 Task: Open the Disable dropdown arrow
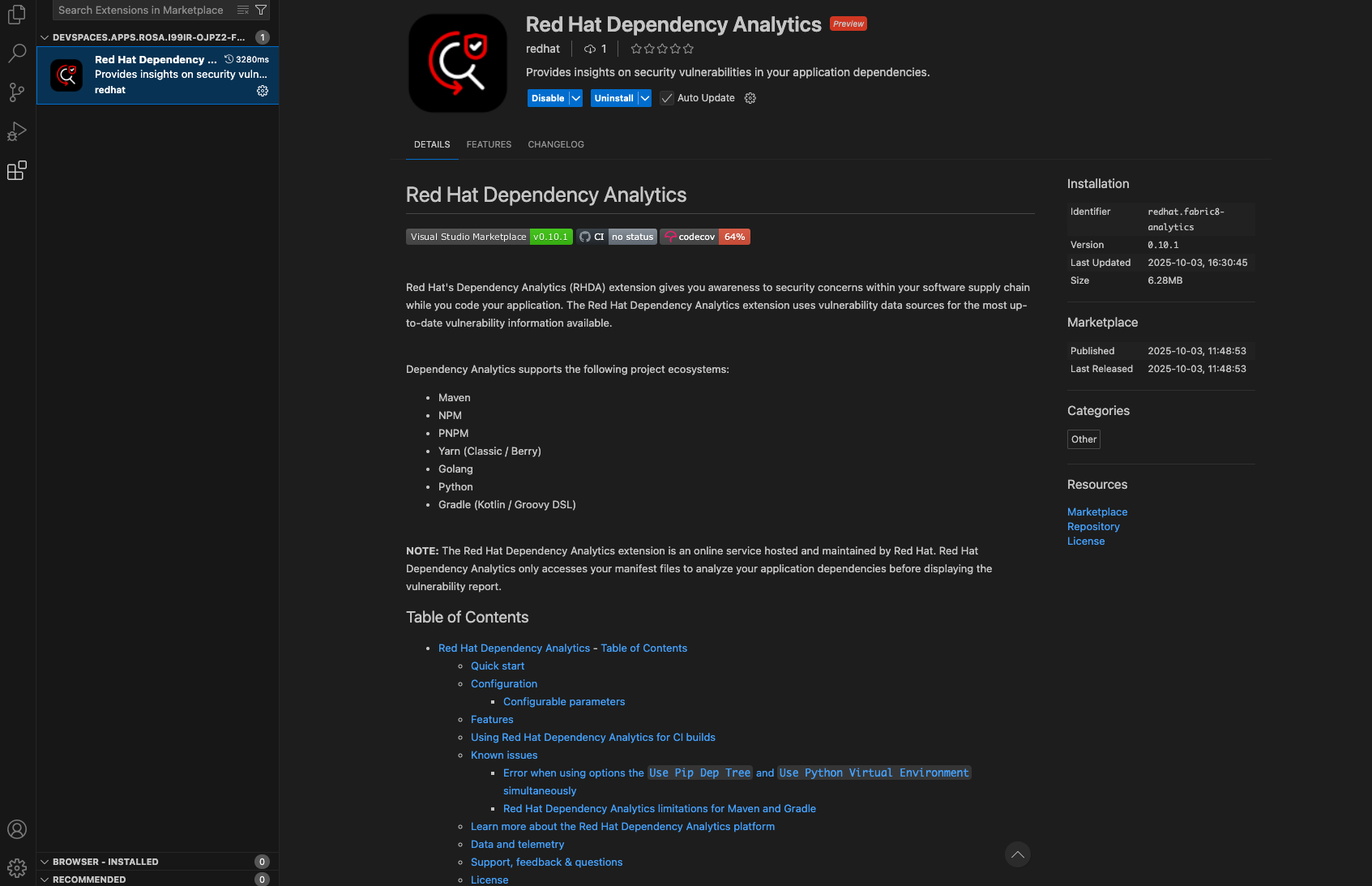[x=576, y=98]
